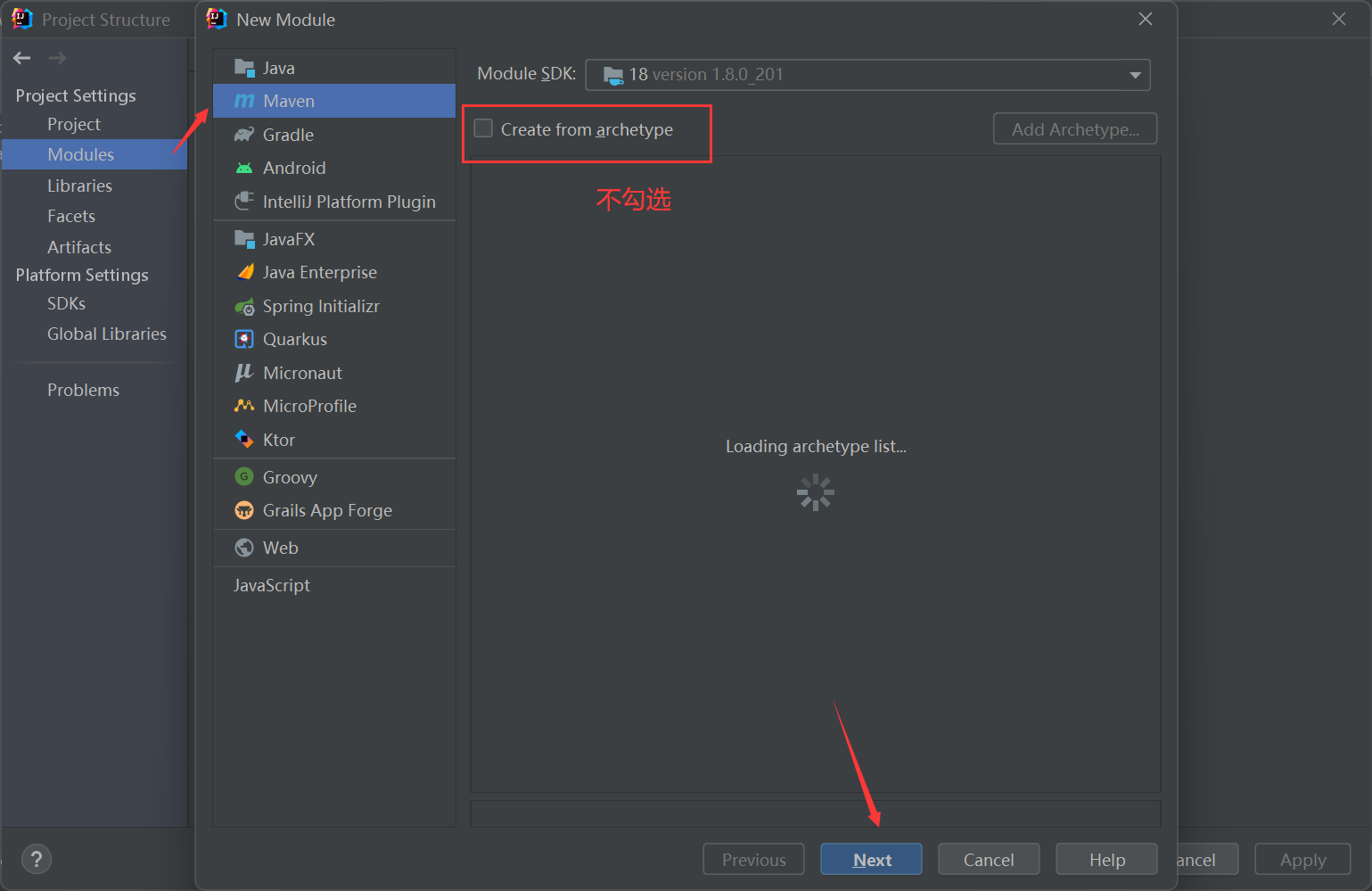Open the Module SDK dropdown

pos(1135,75)
